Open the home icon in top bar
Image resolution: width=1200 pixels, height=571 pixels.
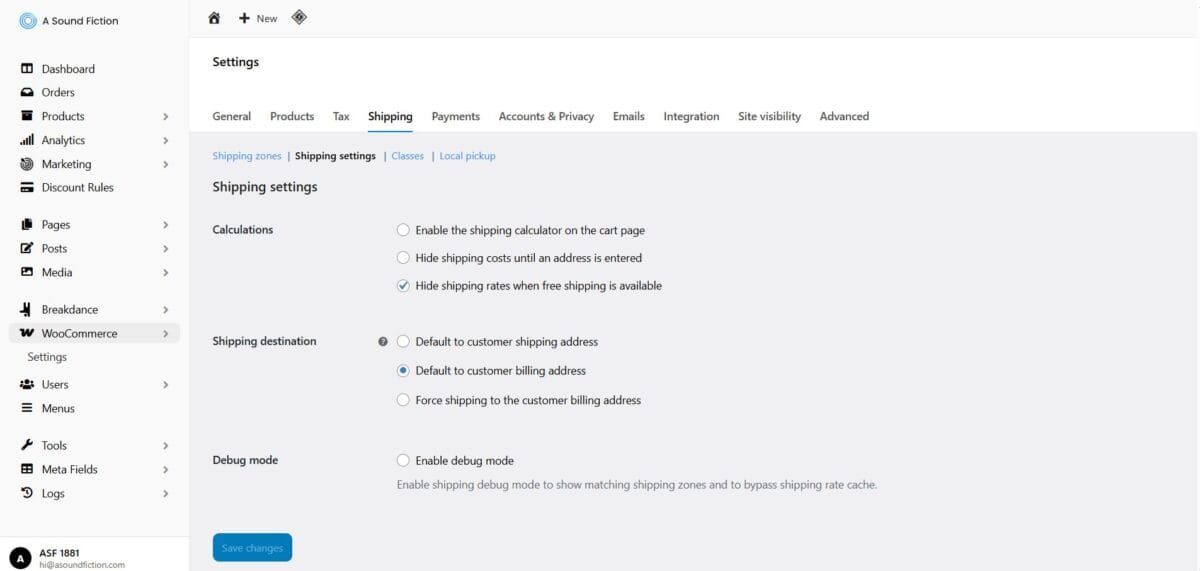pyautogui.click(x=214, y=18)
